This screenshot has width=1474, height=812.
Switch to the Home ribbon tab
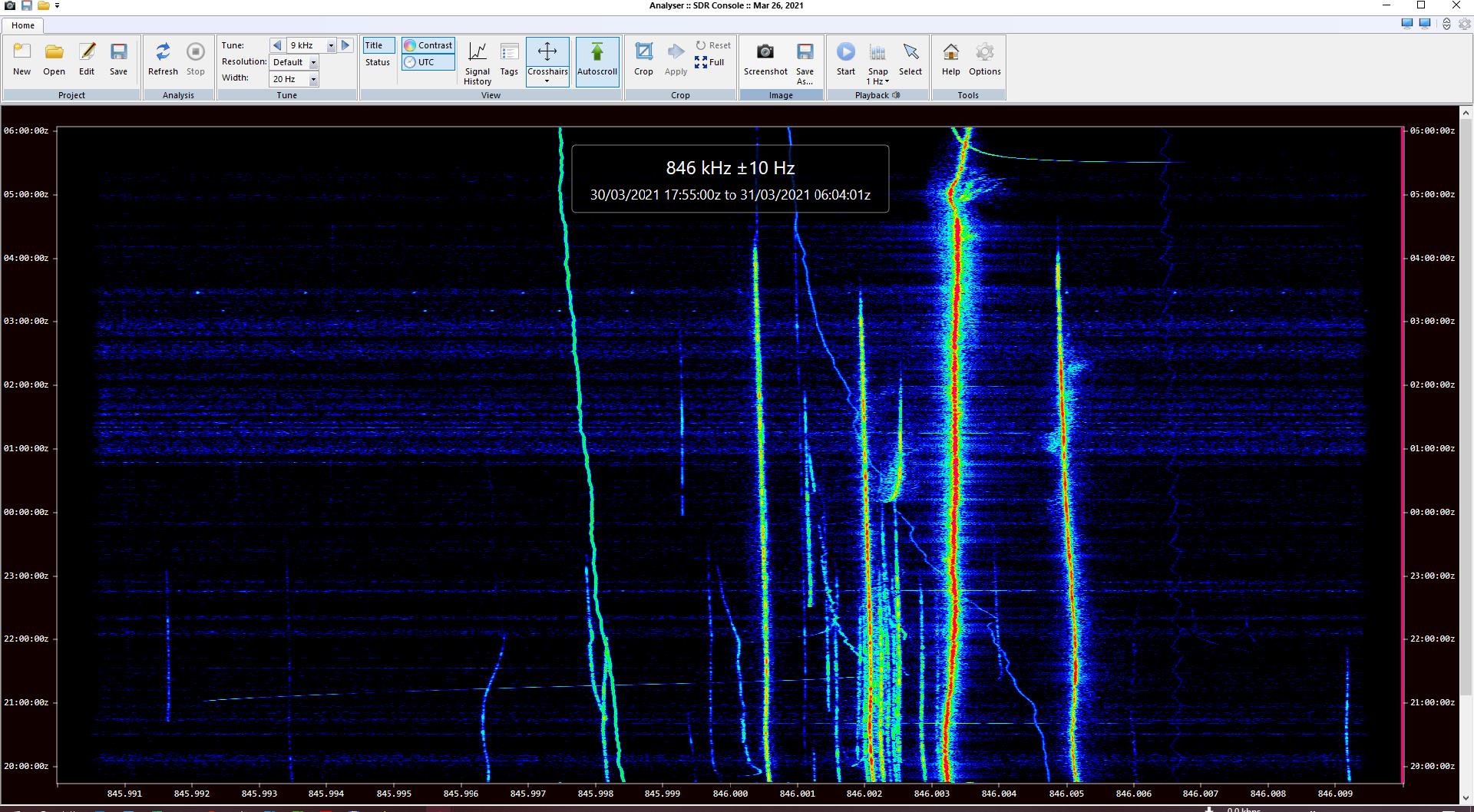point(23,25)
